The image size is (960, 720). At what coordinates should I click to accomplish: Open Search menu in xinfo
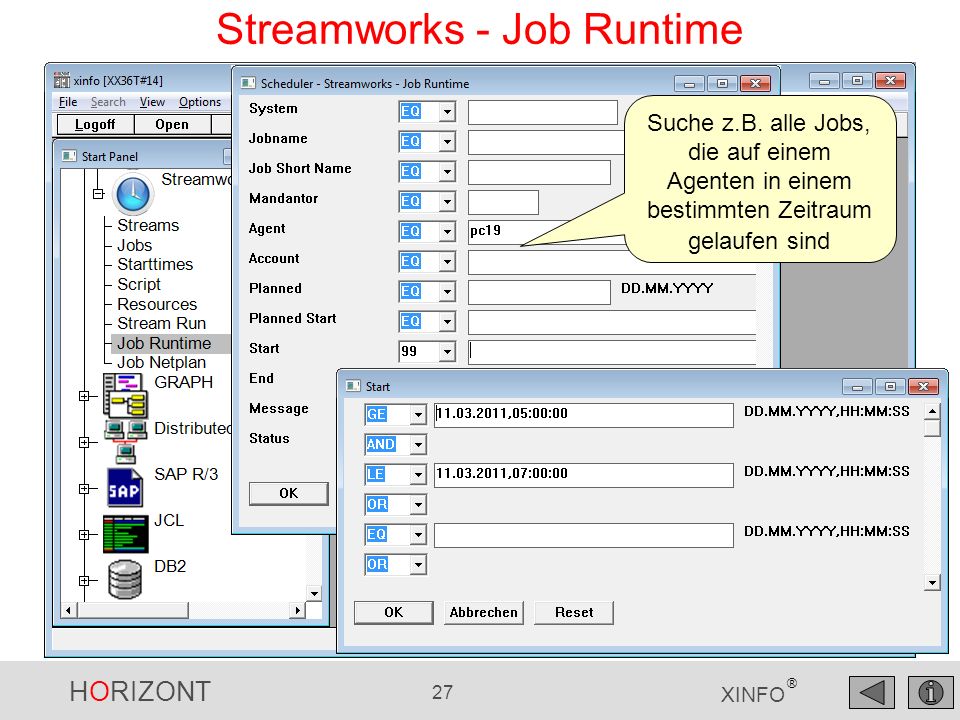pos(108,102)
